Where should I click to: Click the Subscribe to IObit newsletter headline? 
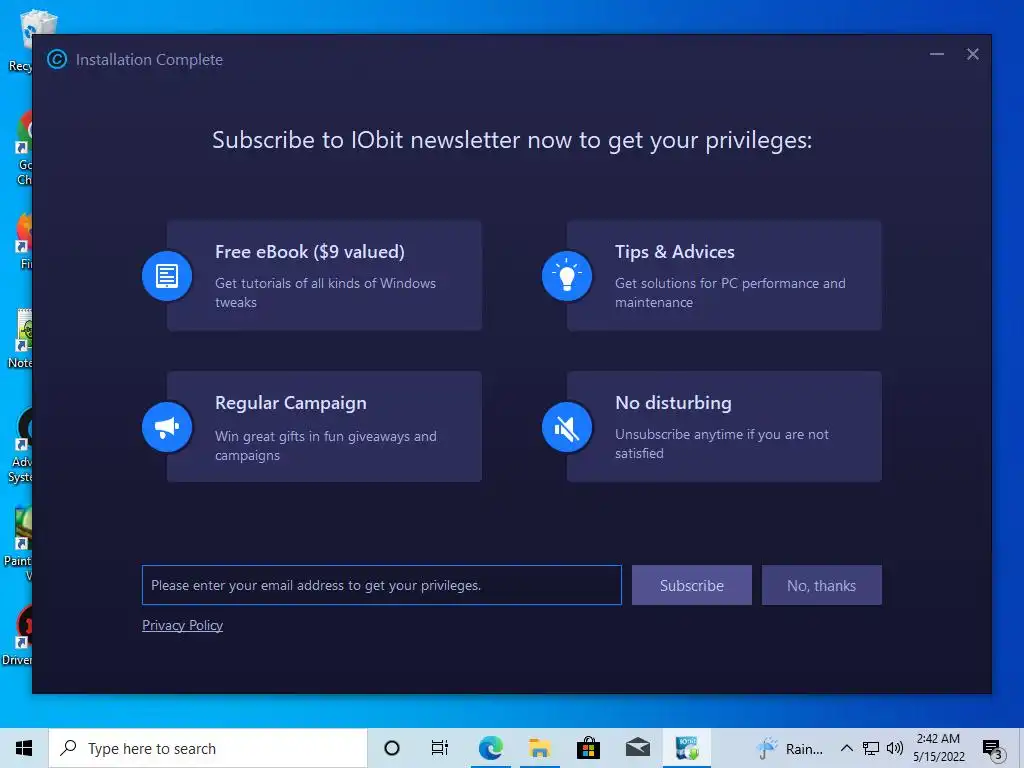[x=512, y=140]
